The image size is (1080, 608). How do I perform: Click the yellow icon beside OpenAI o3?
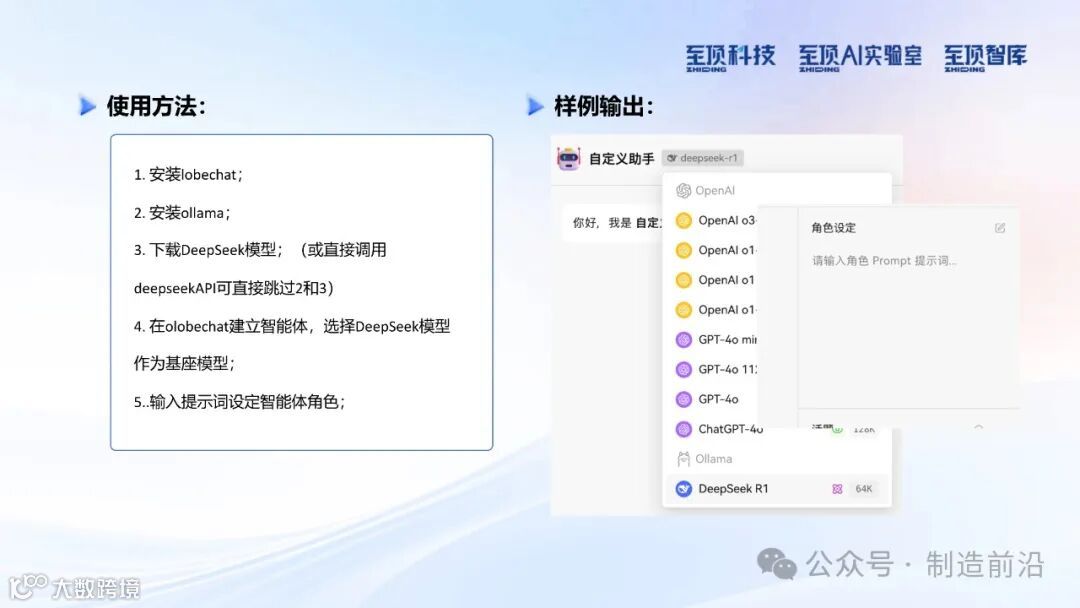tap(683, 220)
